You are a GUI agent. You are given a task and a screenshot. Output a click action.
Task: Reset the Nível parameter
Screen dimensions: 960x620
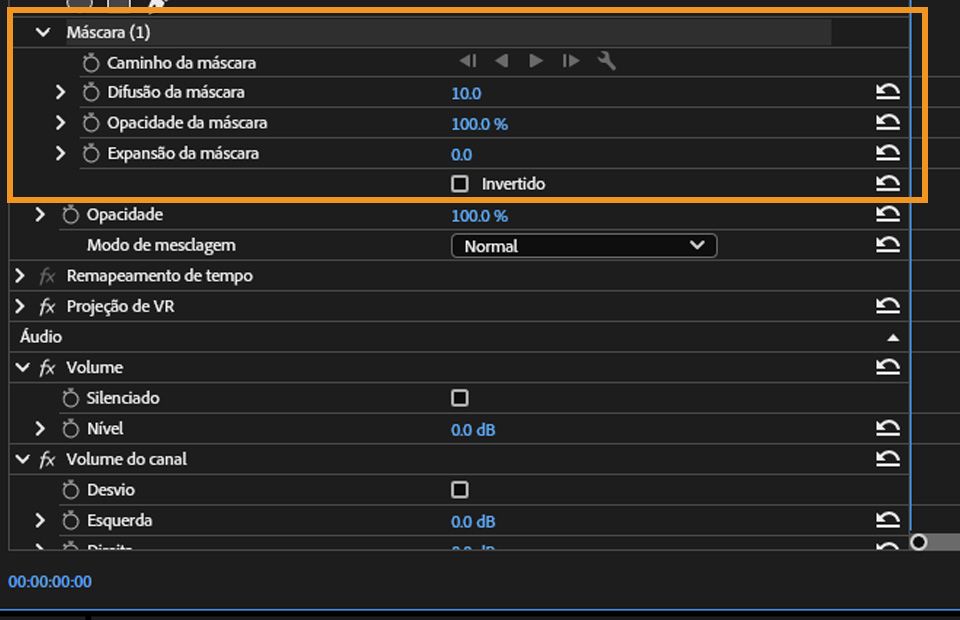point(888,428)
